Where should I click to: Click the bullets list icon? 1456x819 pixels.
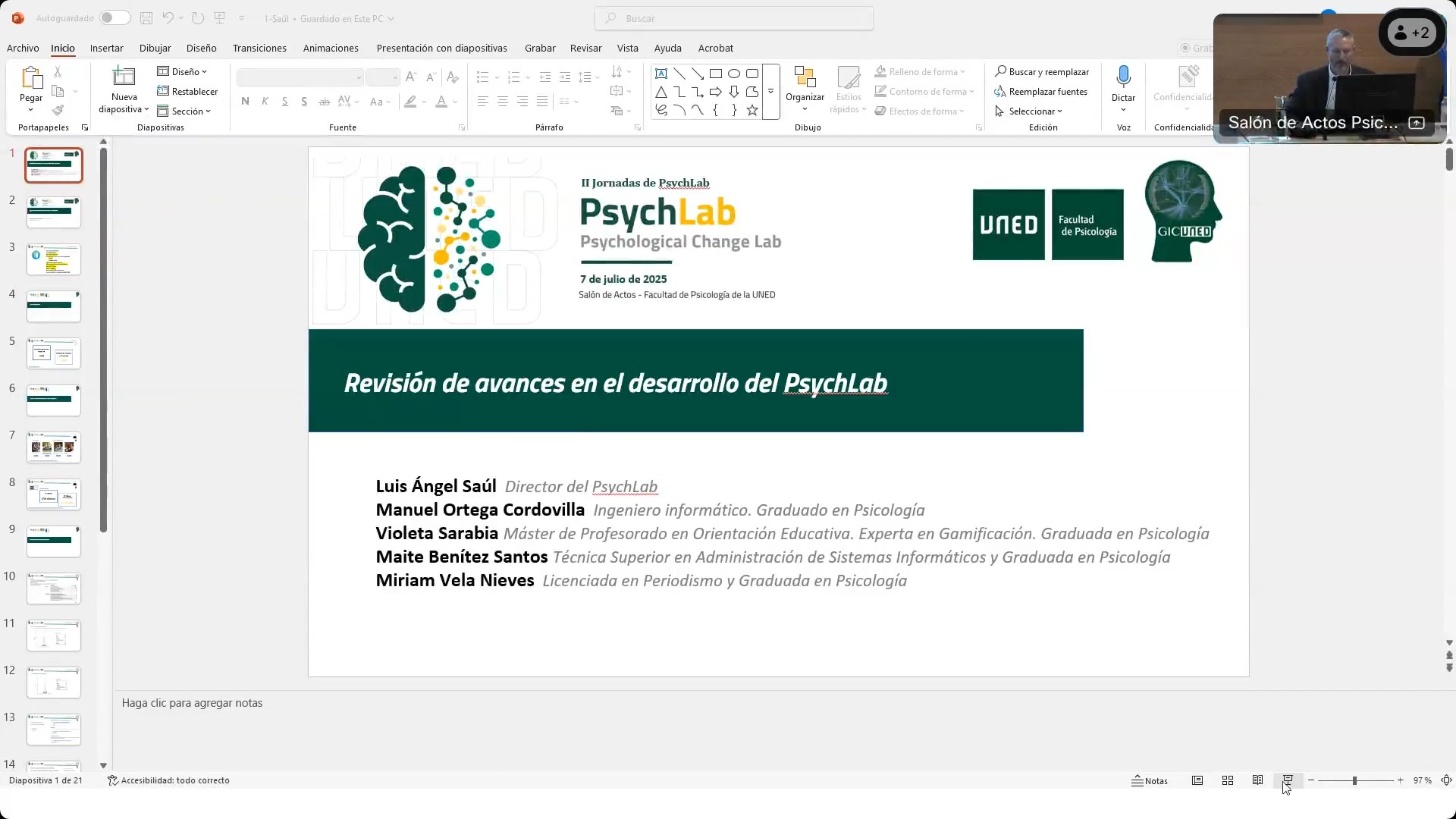[482, 77]
